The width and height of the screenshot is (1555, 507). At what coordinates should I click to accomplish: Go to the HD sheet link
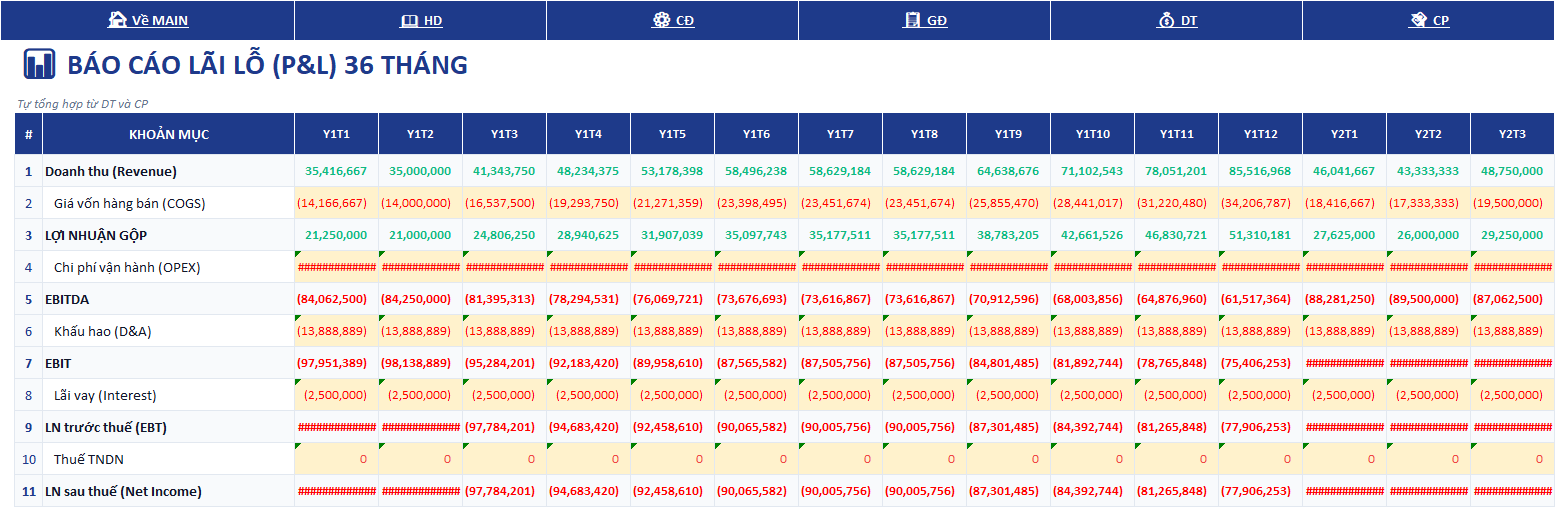pyautogui.click(x=421, y=20)
